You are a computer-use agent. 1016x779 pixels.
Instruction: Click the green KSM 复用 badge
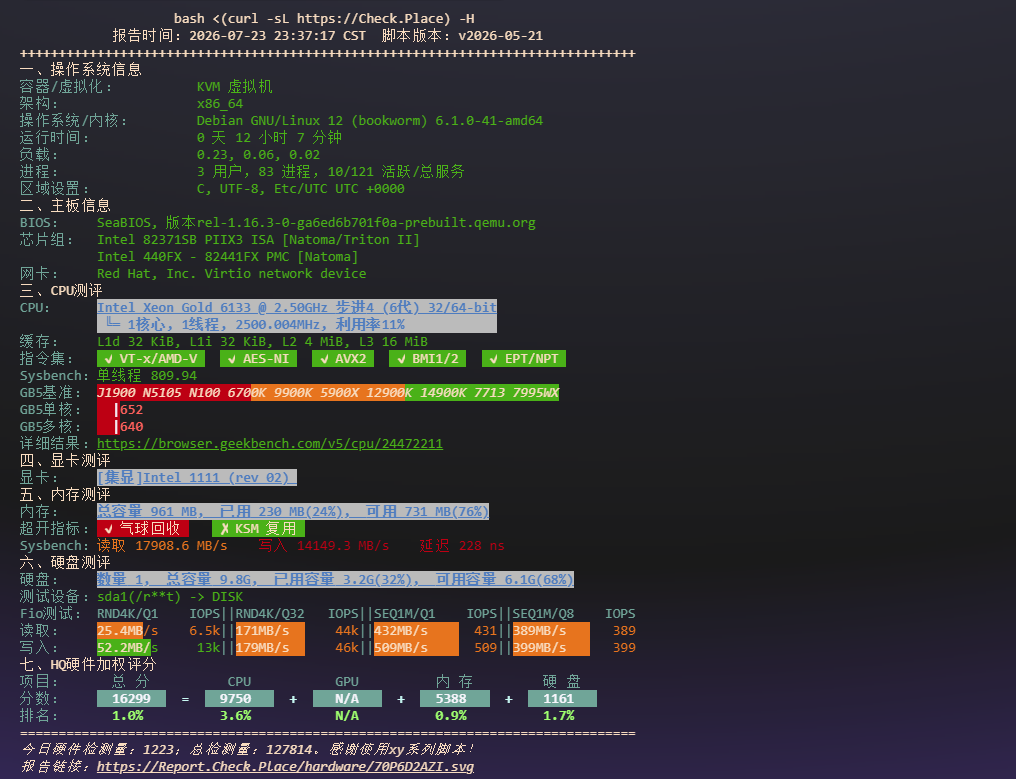click(259, 529)
